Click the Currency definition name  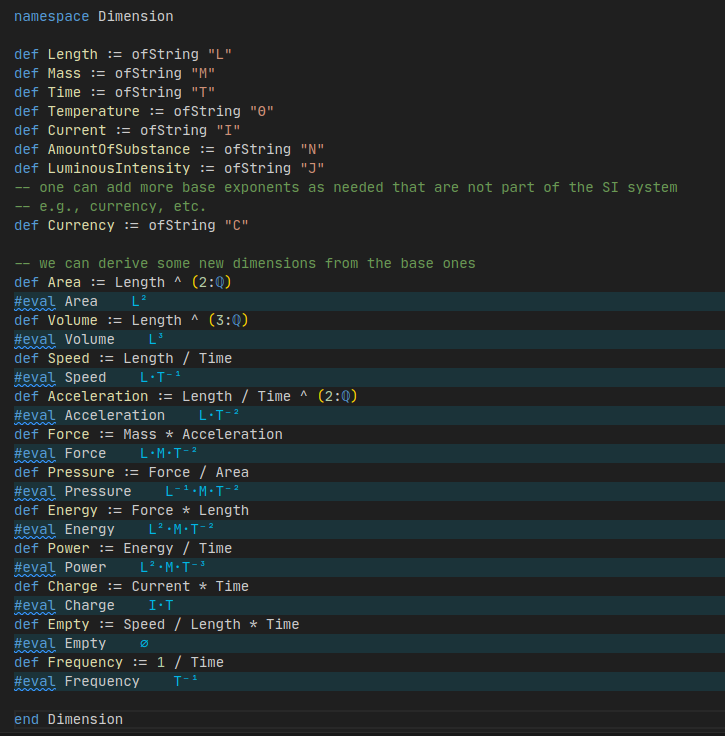pyautogui.click(x=81, y=225)
